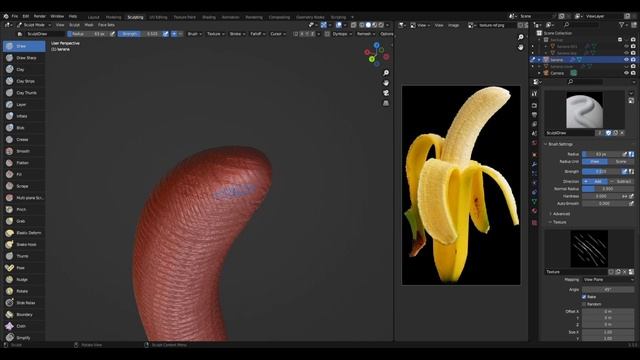Adjust the Strength slider in properties panel

(x=602, y=171)
